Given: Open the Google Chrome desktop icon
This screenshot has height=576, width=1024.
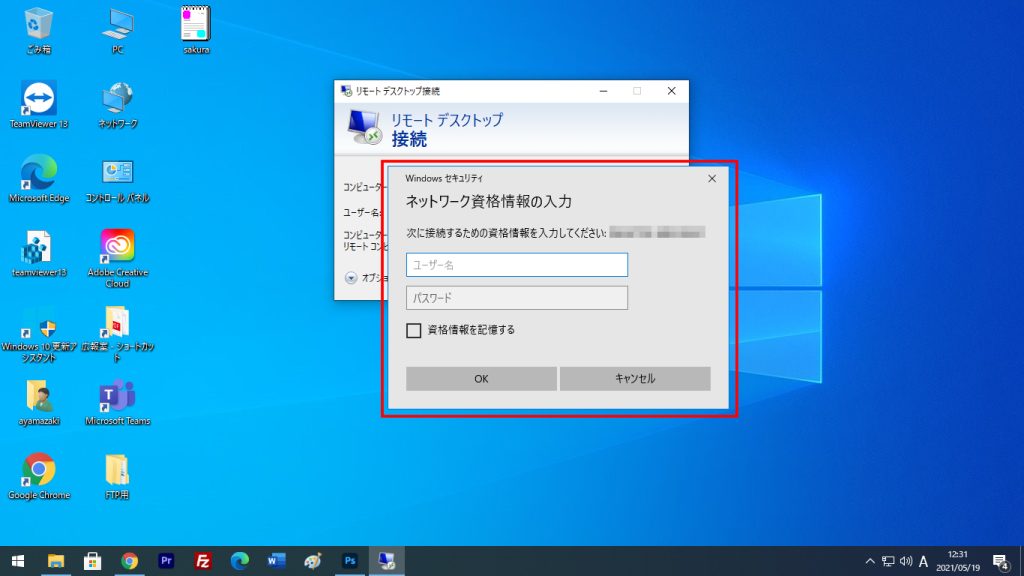Looking at the screenshot, I should [x=39, y=470].
